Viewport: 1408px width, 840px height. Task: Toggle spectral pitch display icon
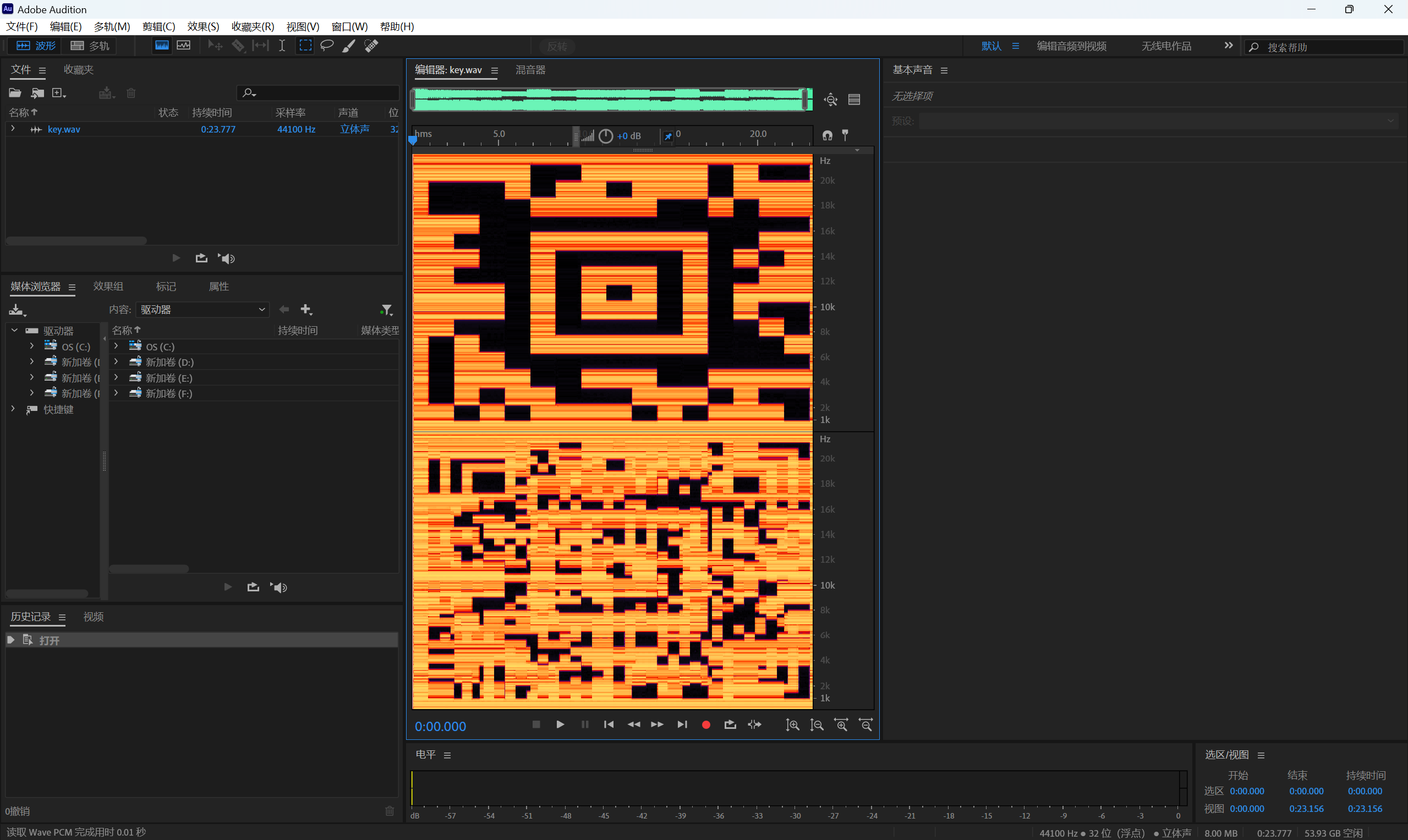[183, 45]
